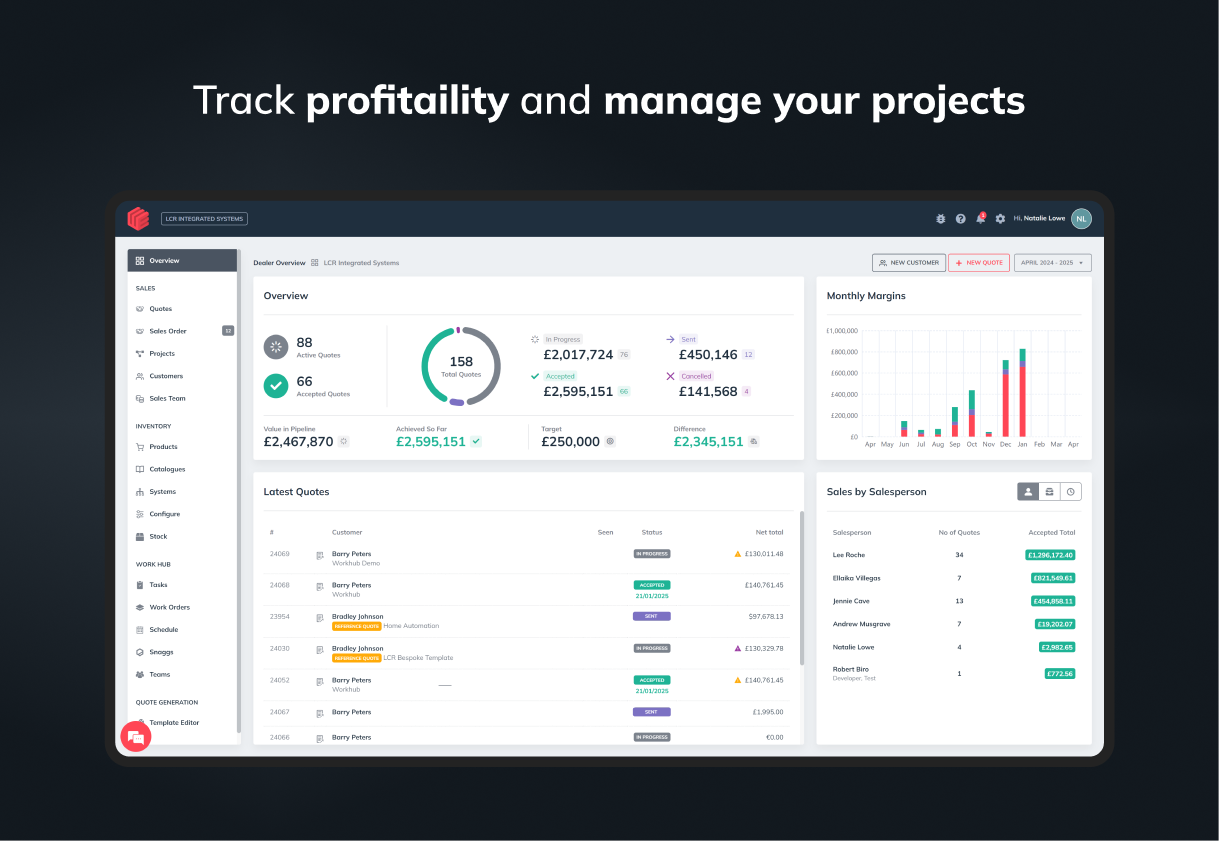Open the chat support bubble
The width and height of the screenshot is (1219, 841).
[135, 737]
